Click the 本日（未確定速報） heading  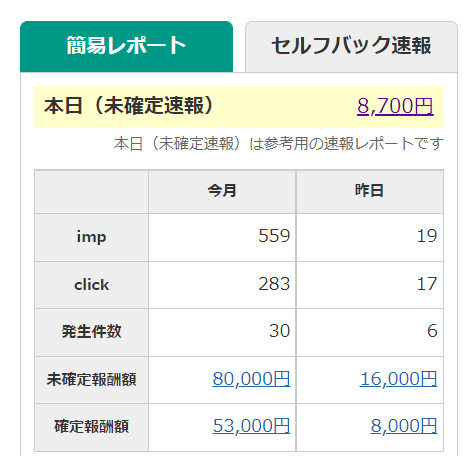tap(128, 106)
